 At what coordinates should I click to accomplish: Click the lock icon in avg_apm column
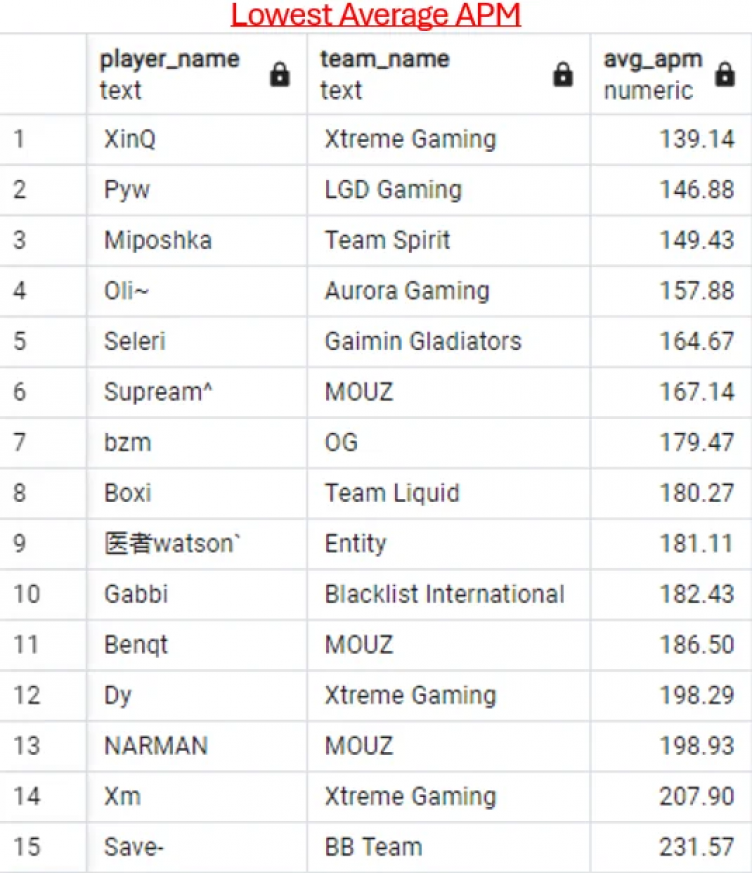pos(725,75)
